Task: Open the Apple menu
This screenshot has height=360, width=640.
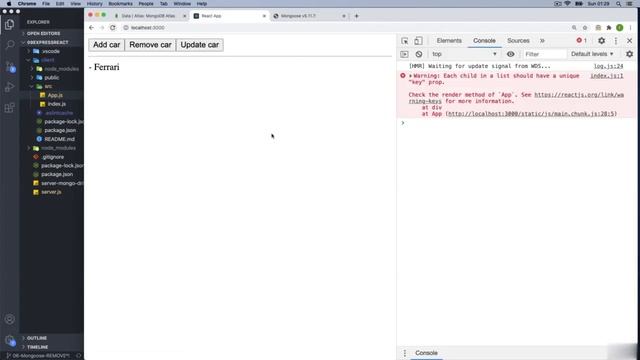Action: click(x=9, y=4)
